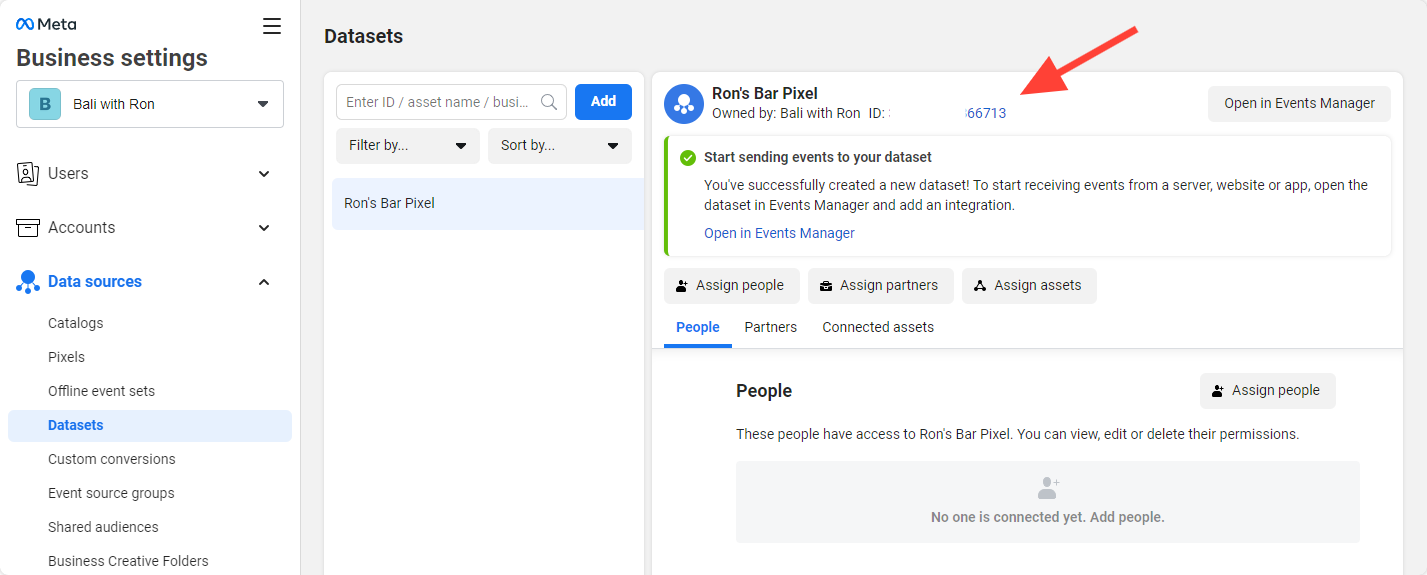Click the add-person icon in empty People box
1427x575 pixels.
pos(1048,488)
